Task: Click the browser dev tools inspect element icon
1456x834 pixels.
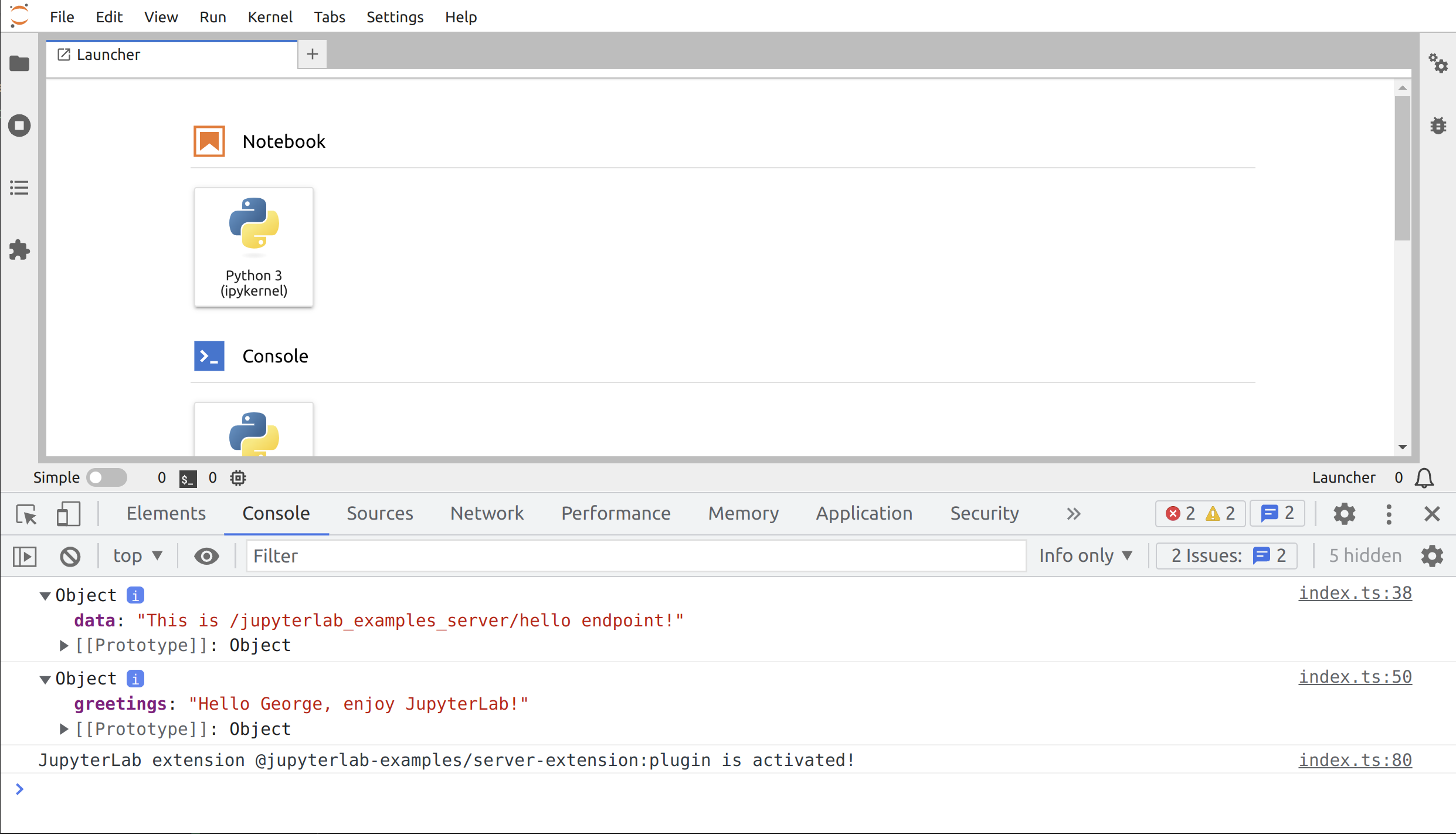Action: pos(26,513)
